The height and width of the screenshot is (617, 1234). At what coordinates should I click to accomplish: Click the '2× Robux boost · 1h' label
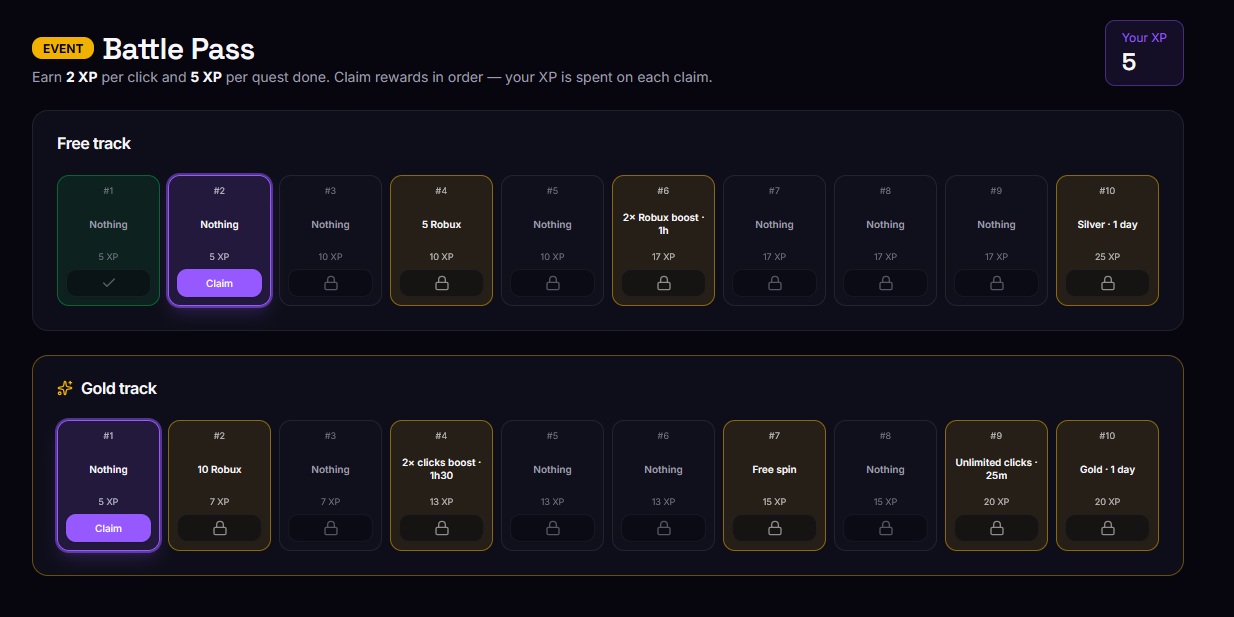click(x=663, y=224)
